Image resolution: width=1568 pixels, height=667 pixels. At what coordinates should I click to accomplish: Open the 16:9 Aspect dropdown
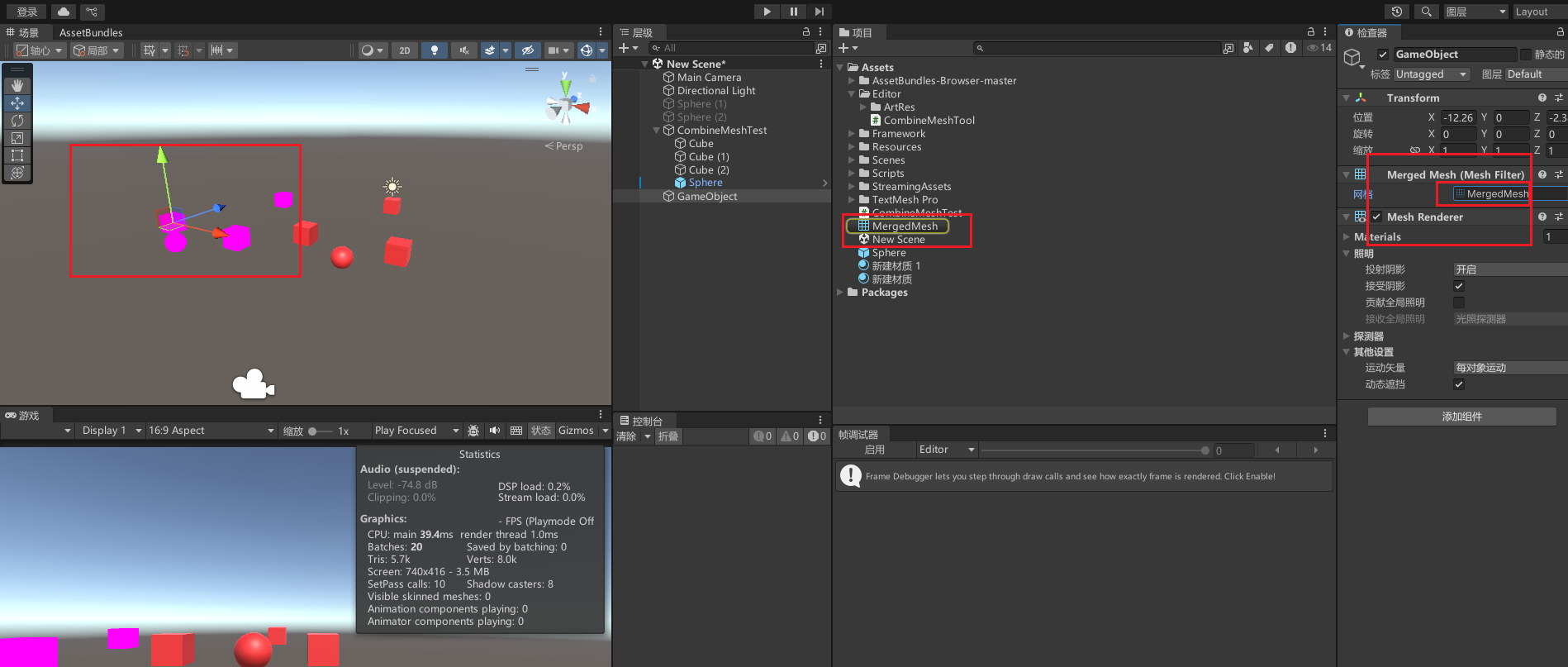(211, 431)
